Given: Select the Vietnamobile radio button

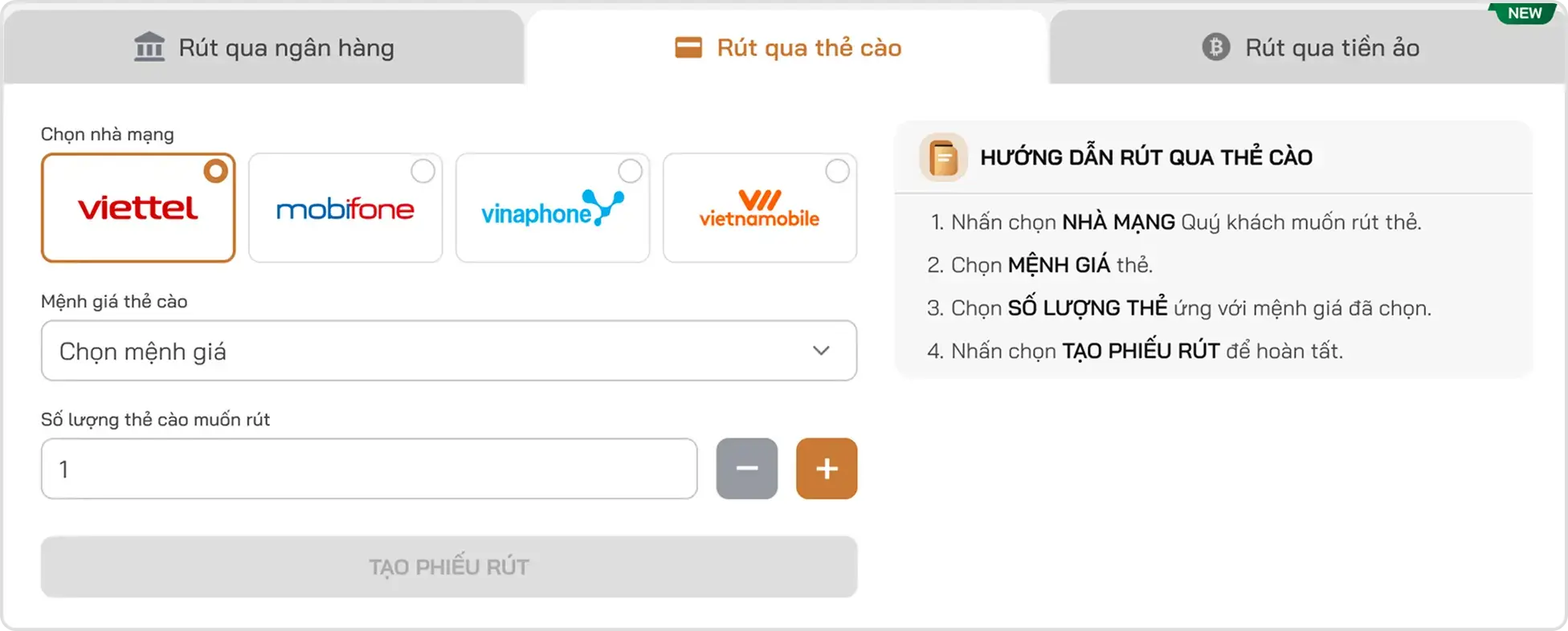Looking at the screenshot, I should click(837, 171).
